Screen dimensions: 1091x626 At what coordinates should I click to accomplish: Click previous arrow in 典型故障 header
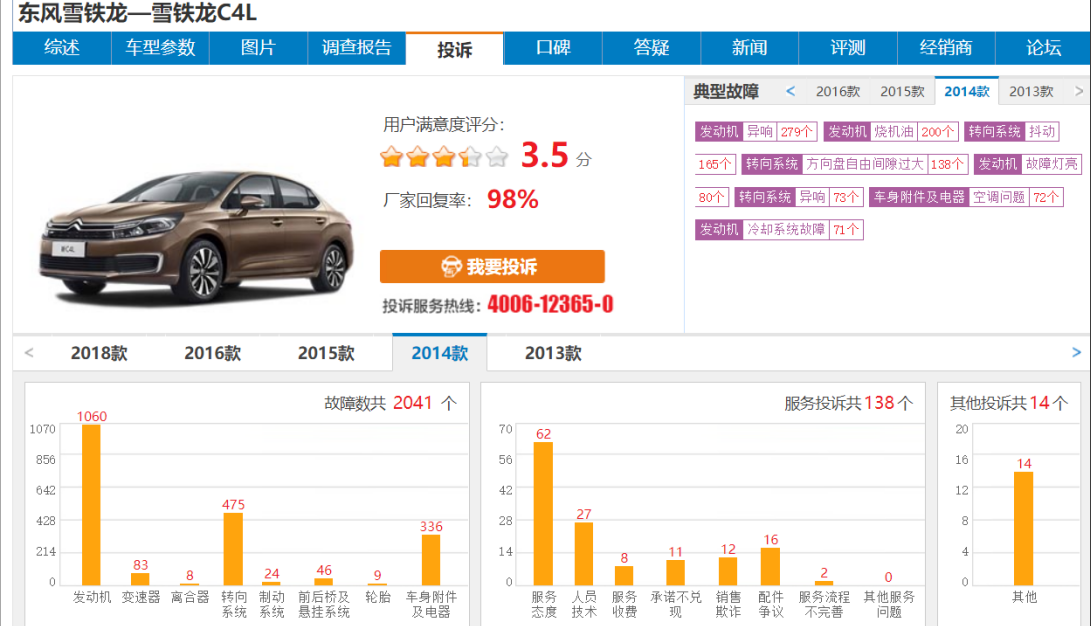790,91
